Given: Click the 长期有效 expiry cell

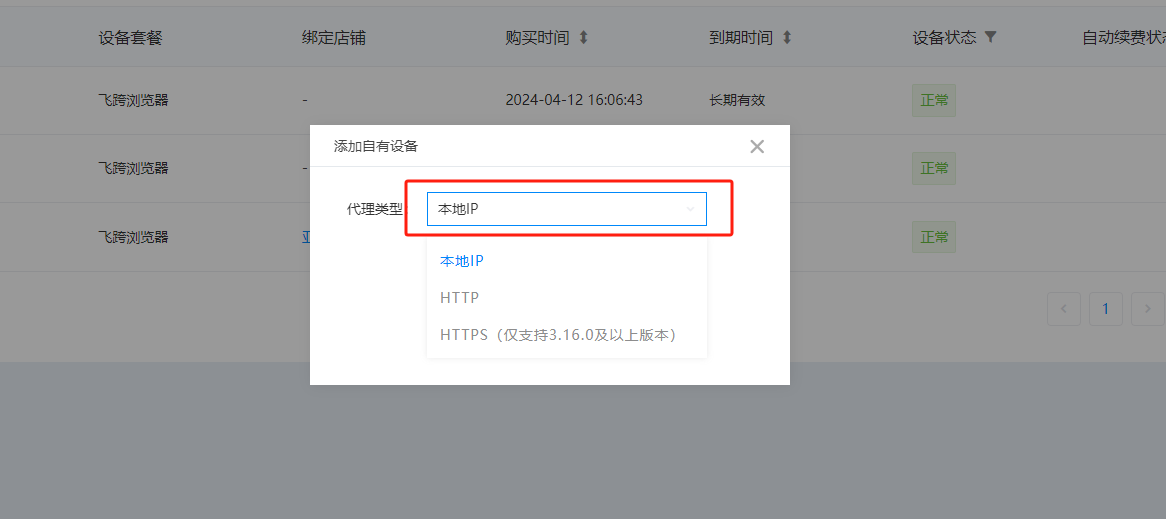Looking at the screenshot, I should (x=737, y=100).
